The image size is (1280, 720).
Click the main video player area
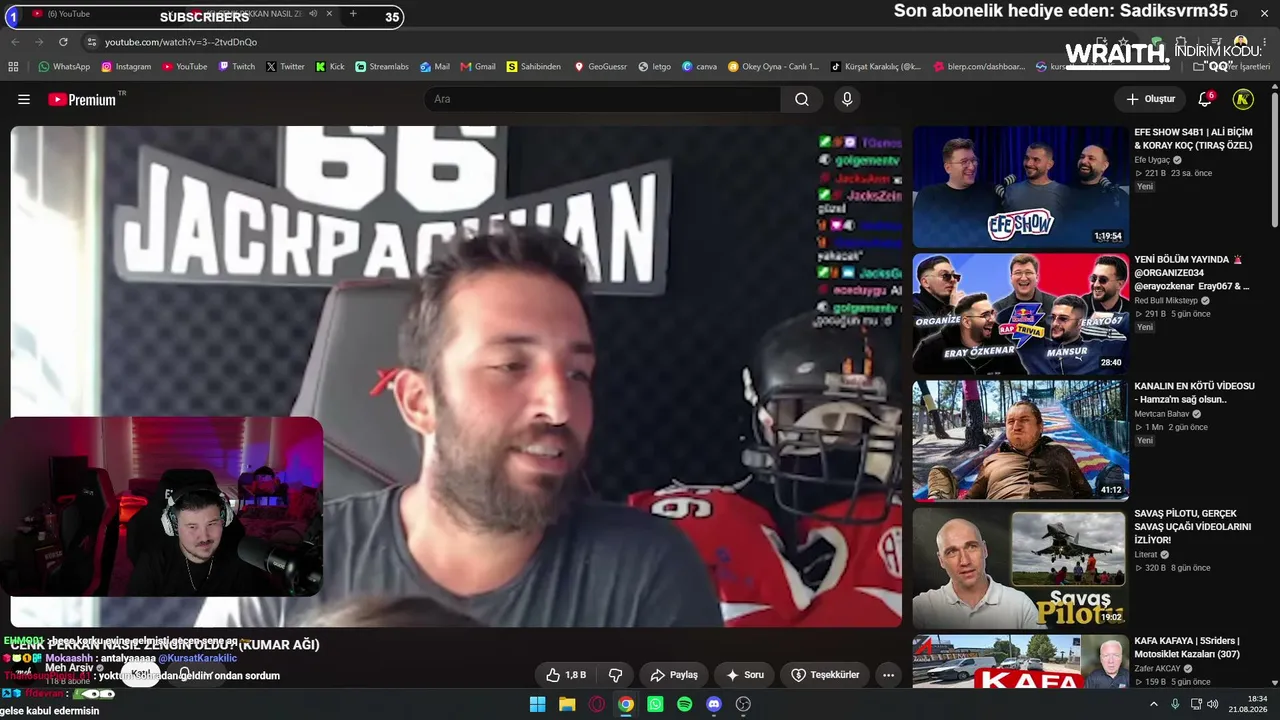point(456,376)
